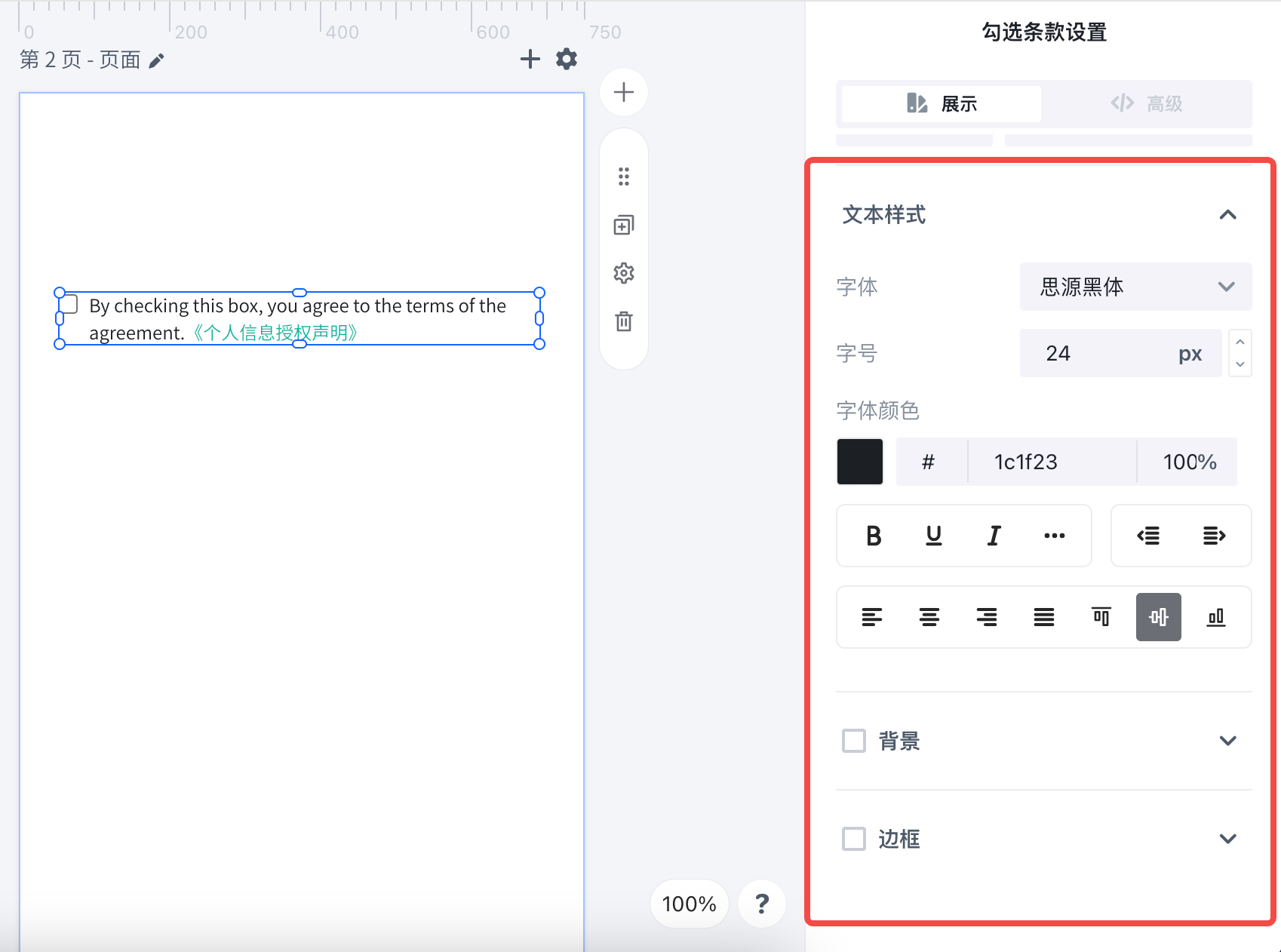The image size is (1281, 952).
Task: Open the 字体 font dropdown 思源黑体
Action: tap(1135, 287)
